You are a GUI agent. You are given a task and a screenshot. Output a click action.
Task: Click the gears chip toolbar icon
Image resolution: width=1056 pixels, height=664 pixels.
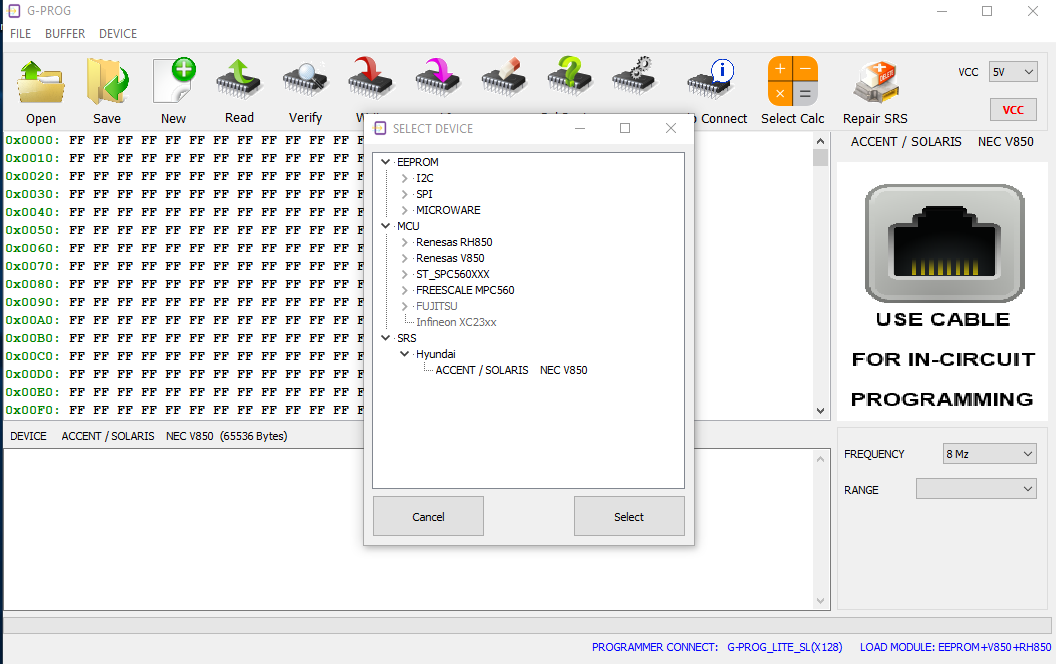pos(634,75)
